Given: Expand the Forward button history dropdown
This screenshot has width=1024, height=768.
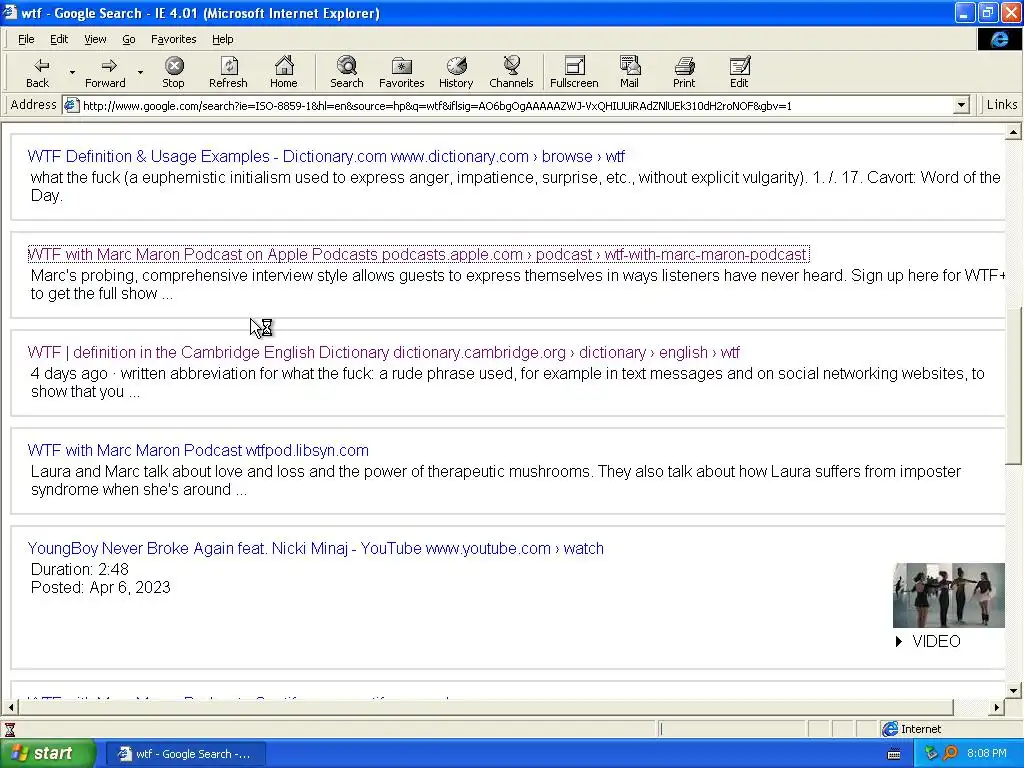Looking at the screenshot, I should tap(140, 72).
